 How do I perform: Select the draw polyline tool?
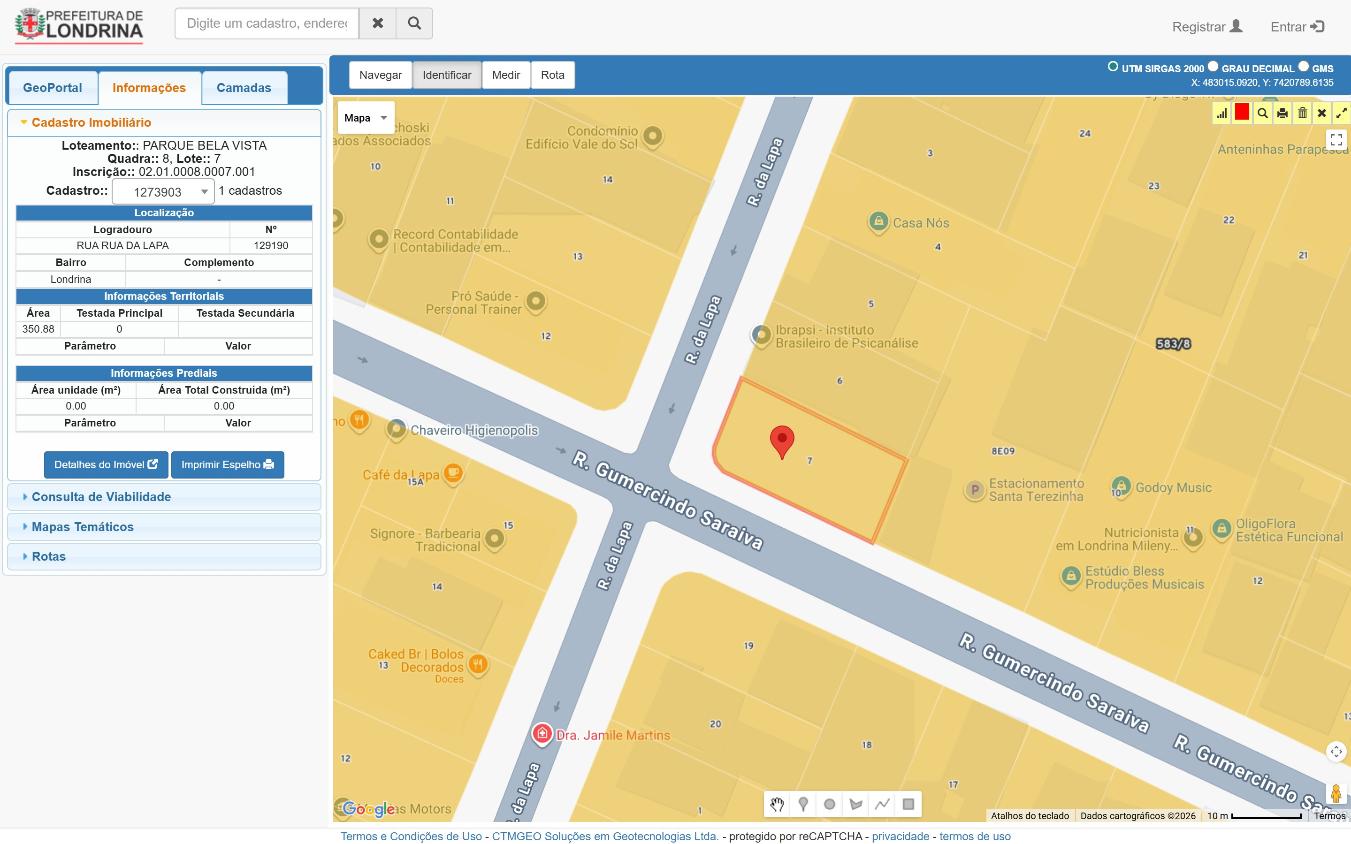882,804
